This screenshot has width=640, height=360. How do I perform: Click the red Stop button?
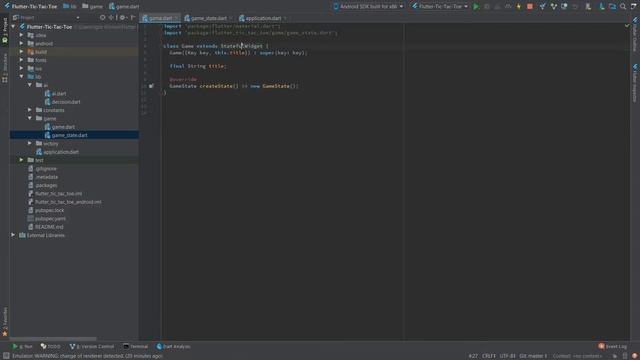[x=530, y=7]
